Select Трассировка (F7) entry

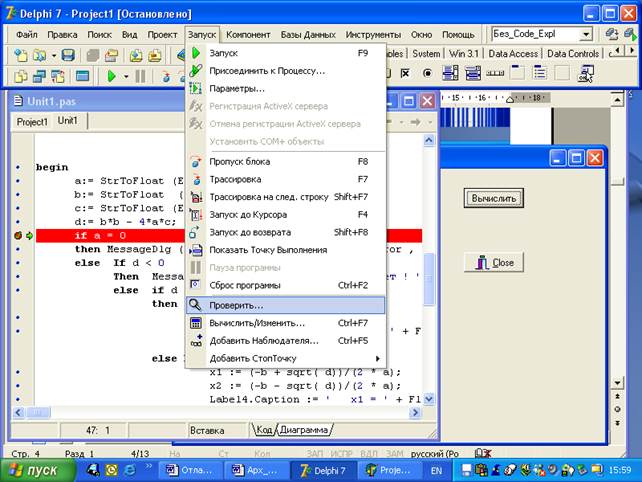[x=285, y=179]
